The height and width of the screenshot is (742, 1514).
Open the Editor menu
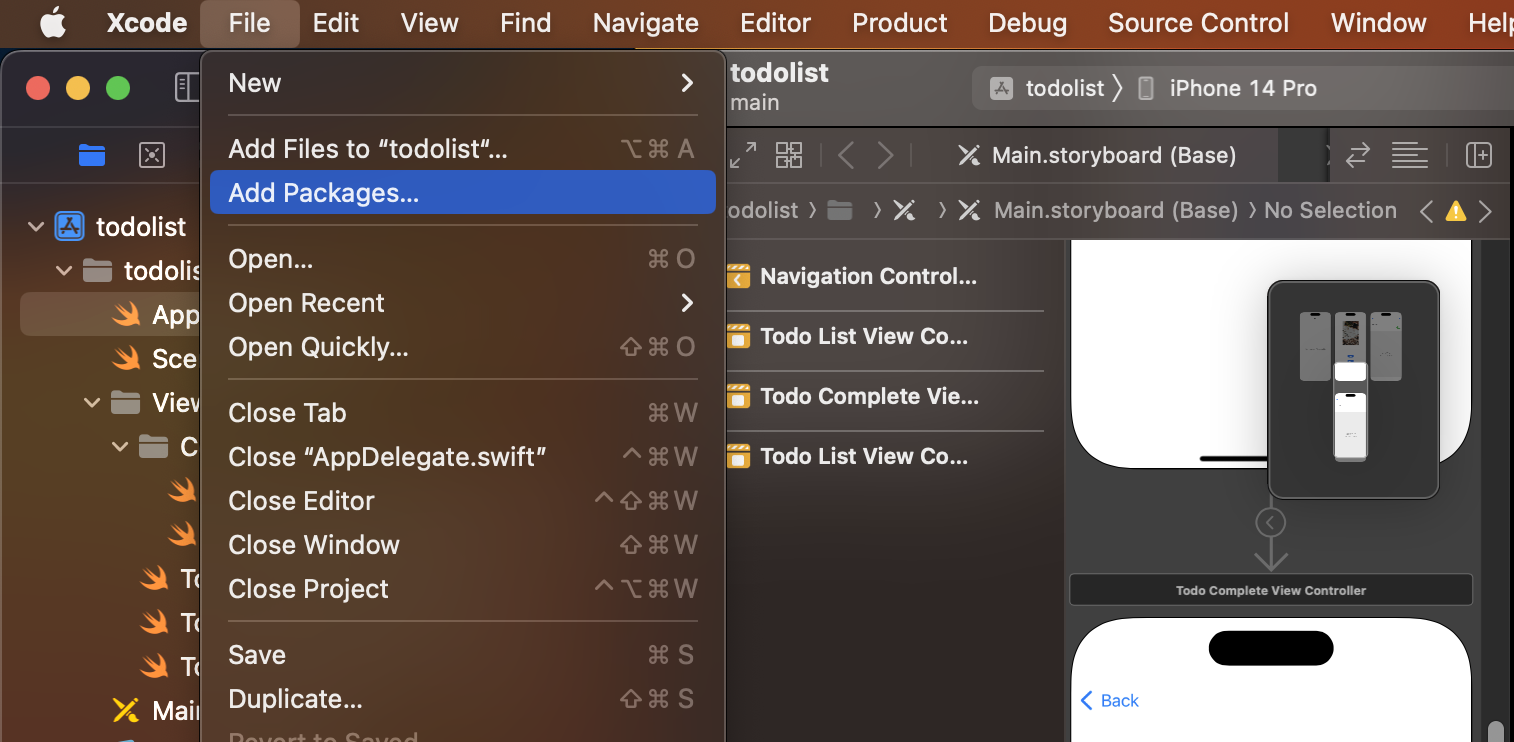pyautogui.click(x=776, y=23)
